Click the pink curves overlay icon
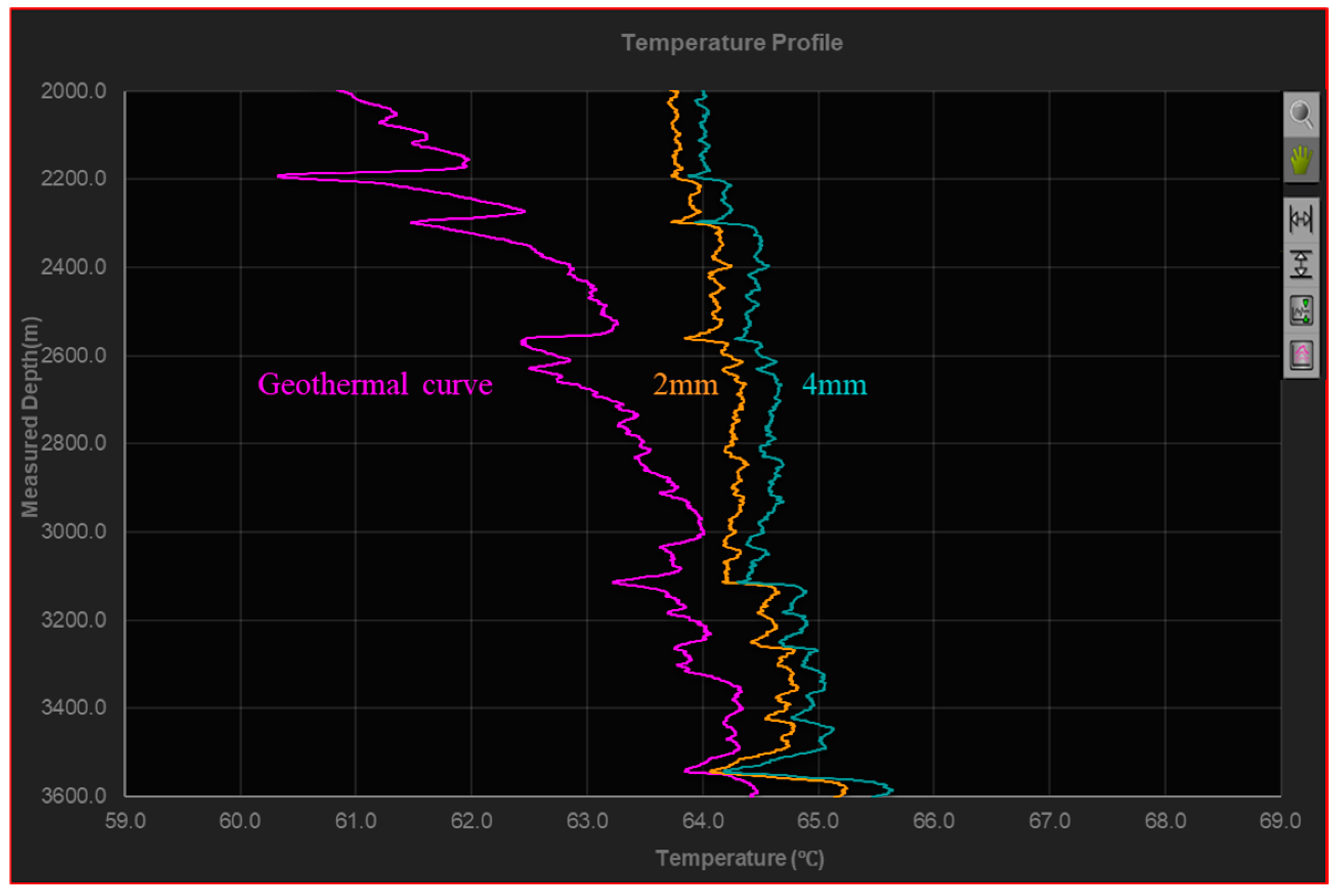1337x896 pixels. tap(1301, 355)
